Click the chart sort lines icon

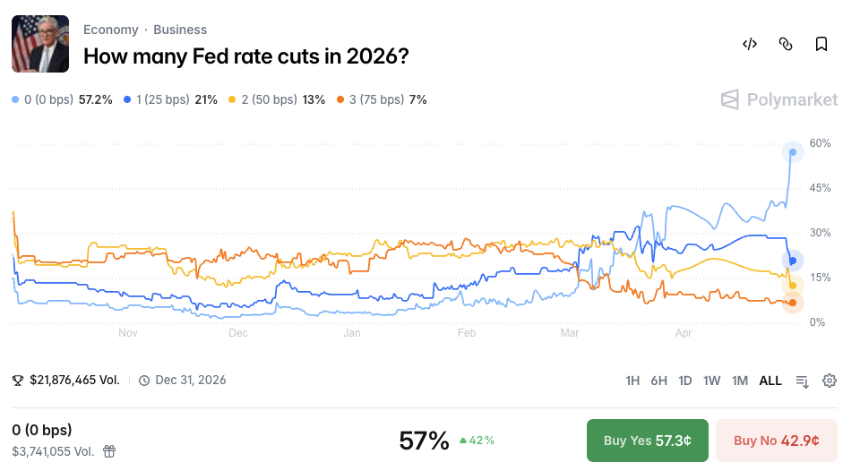pyautogui.click(x=802, y=380)
